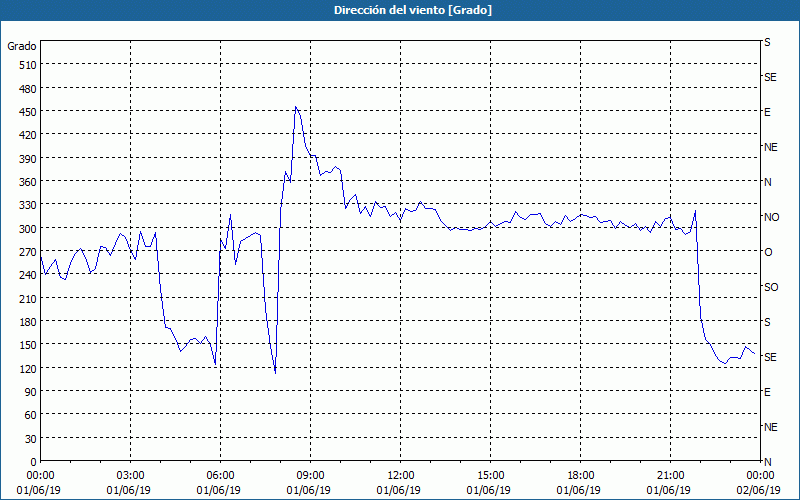
Task: Select the 09:00 time axis label
Action: [310, 476]
